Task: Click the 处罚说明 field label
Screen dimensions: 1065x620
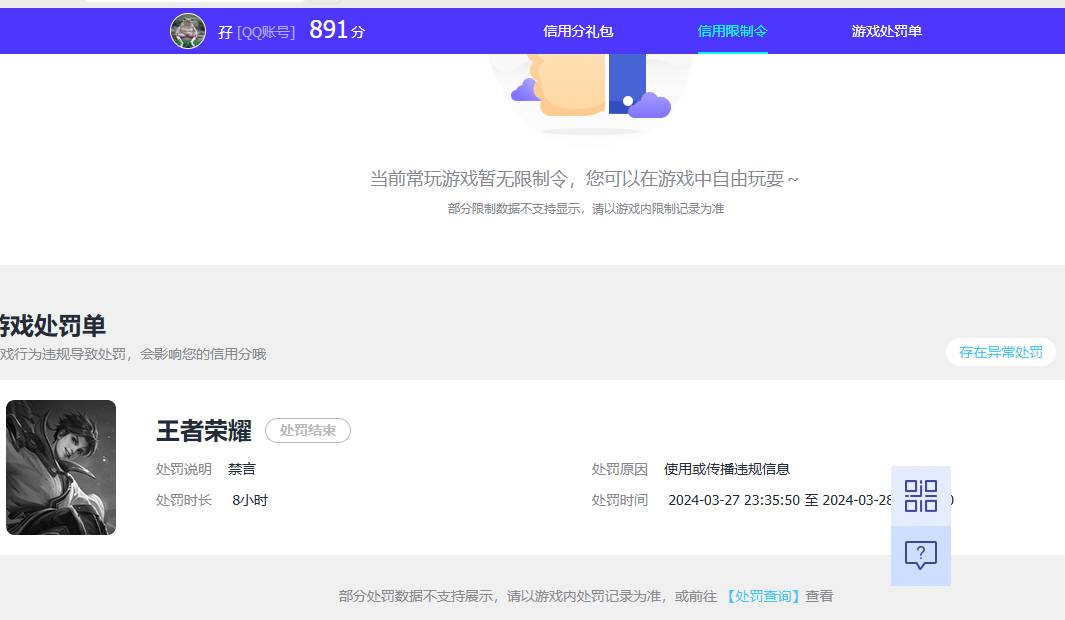Action: pos(183,469)
